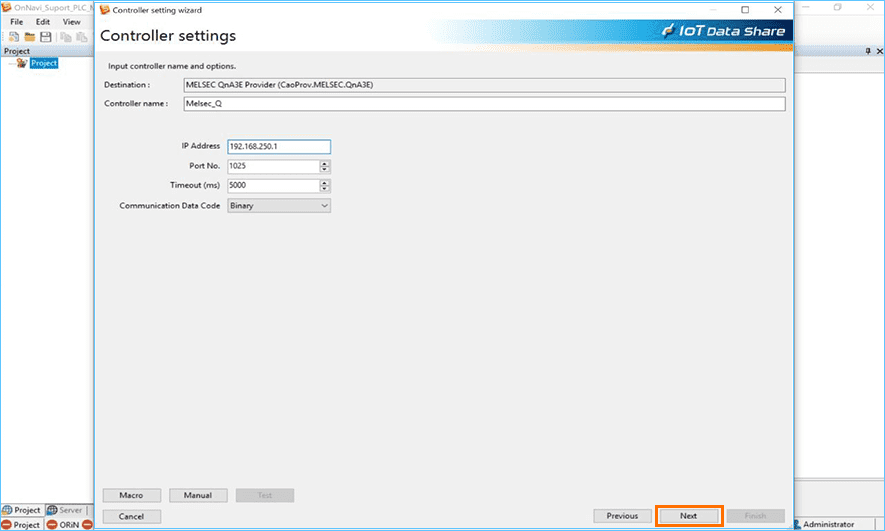885x531 pixels.
Task: Select the Project tree item
Action: pos(44,63)
